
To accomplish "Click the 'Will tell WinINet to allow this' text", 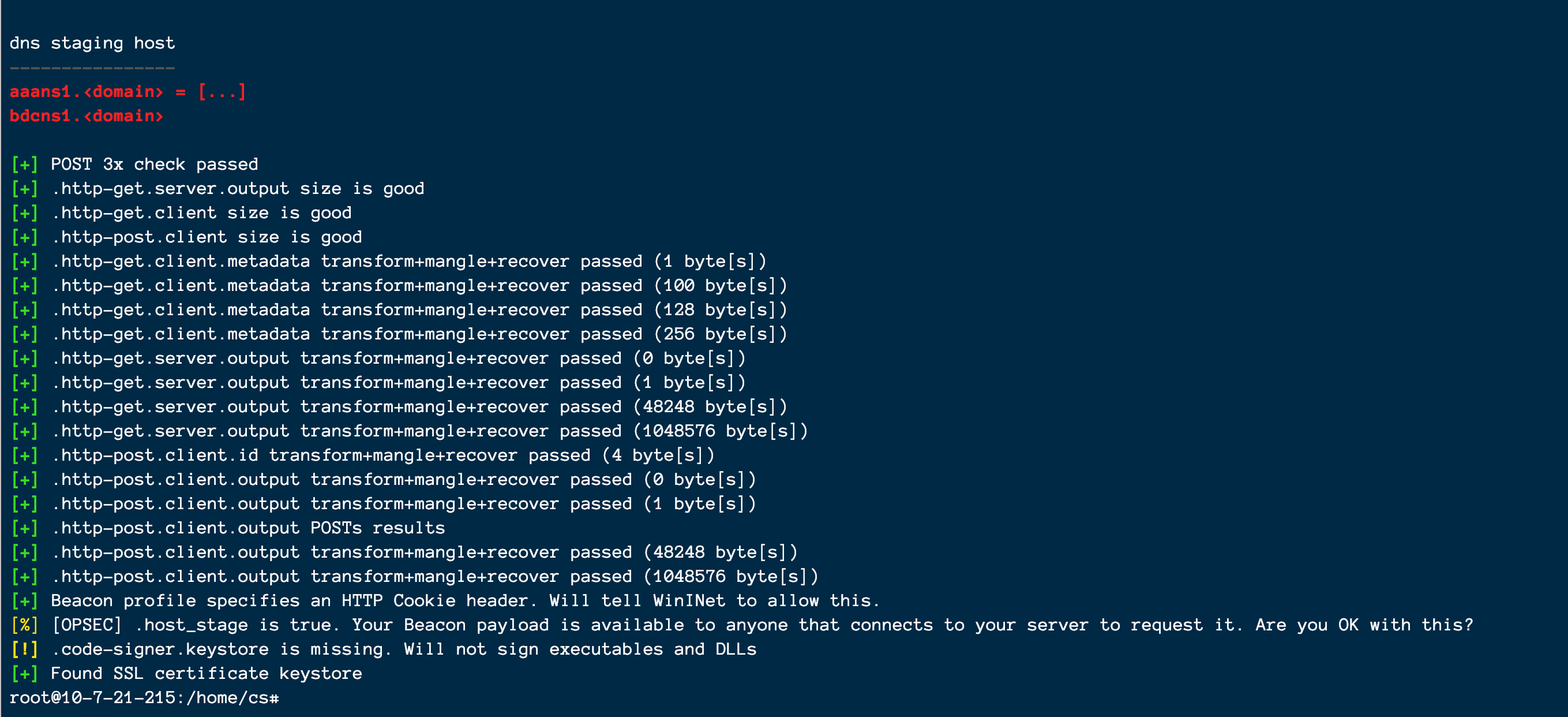I will point(715,602).
